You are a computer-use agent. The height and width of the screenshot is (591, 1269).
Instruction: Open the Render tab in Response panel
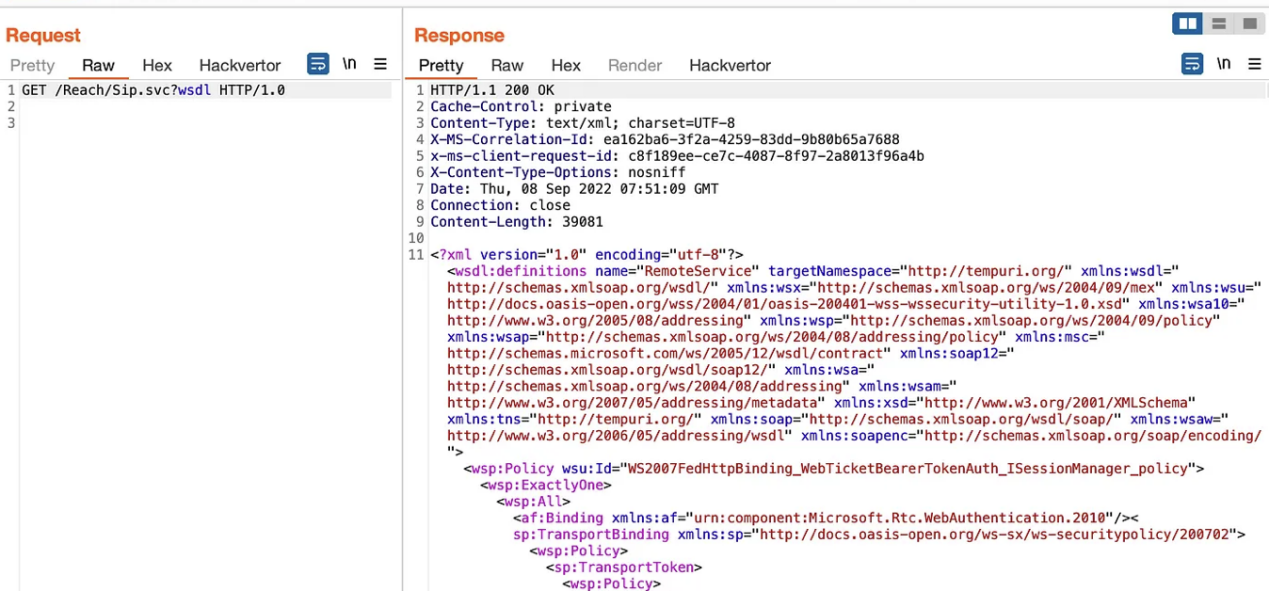[x=635, y=65]
